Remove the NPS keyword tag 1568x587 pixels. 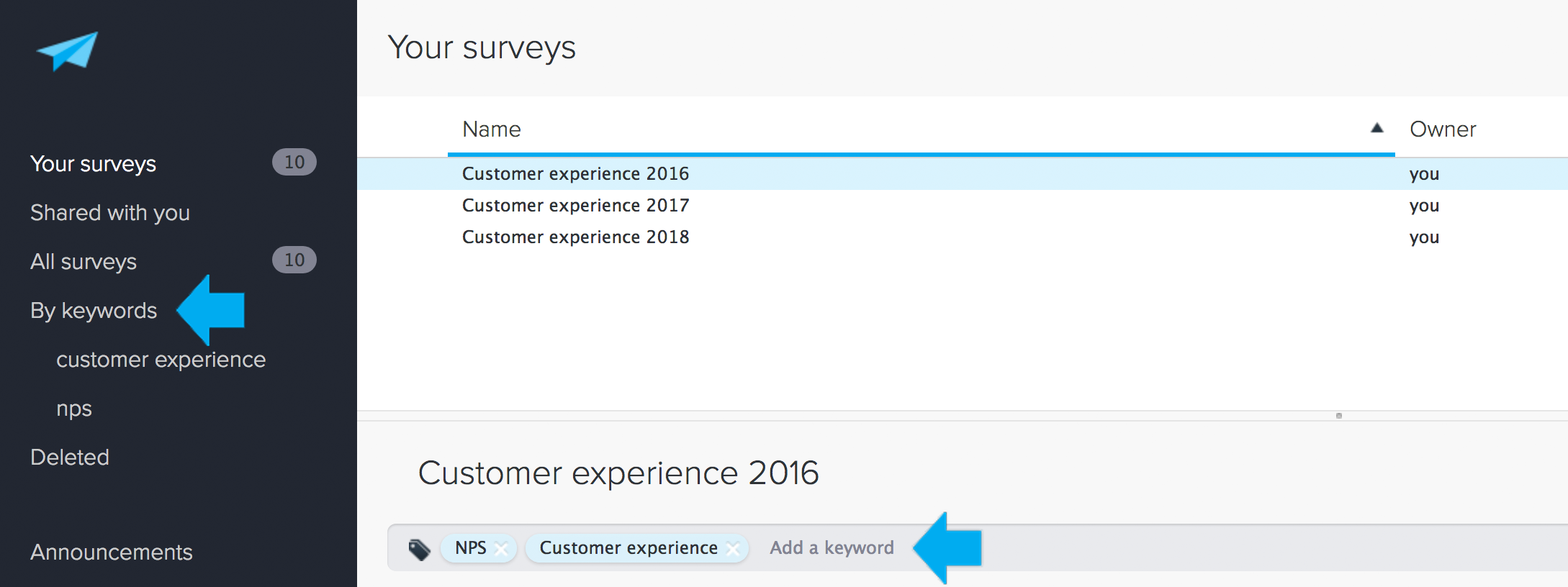click(502, 549)
